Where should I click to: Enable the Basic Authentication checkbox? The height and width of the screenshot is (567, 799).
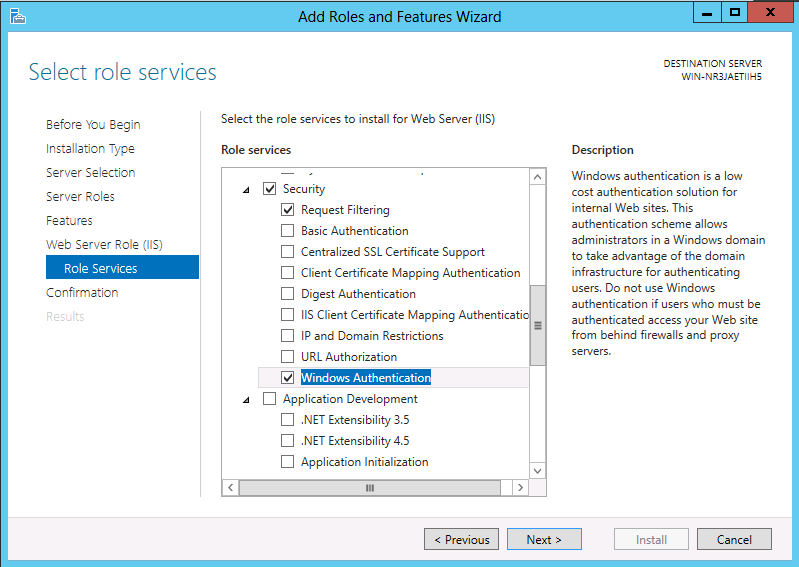(x=287, y=231)
